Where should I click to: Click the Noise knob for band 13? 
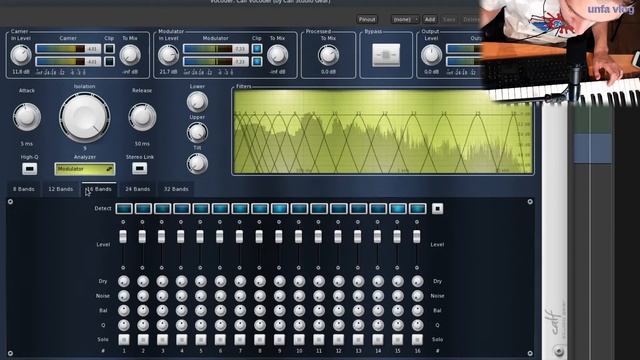[x=358, y=296]
